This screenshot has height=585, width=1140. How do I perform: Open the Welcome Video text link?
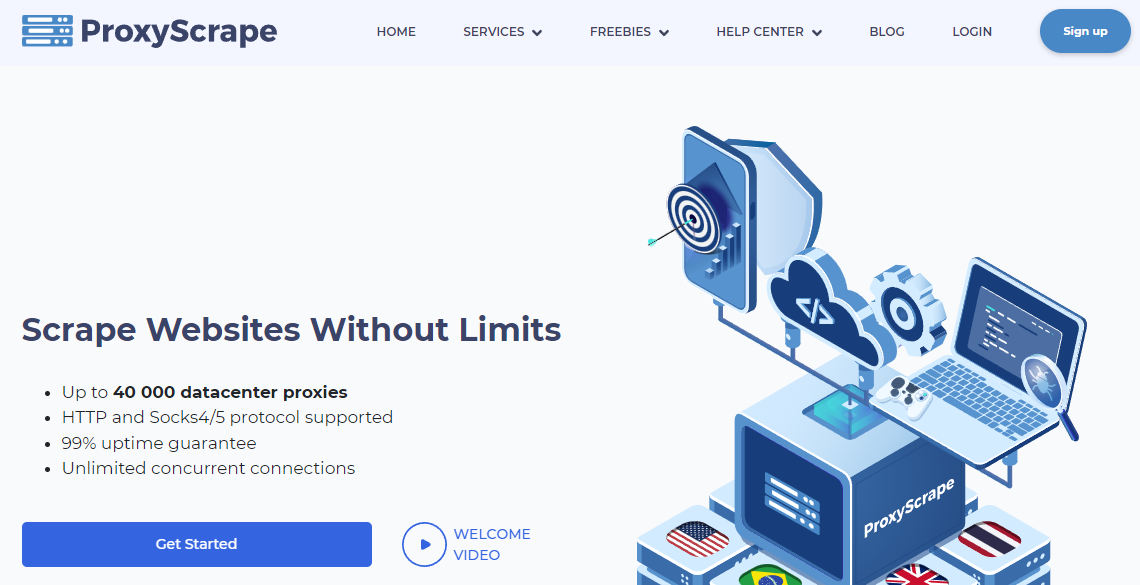(x=492, y=544)
